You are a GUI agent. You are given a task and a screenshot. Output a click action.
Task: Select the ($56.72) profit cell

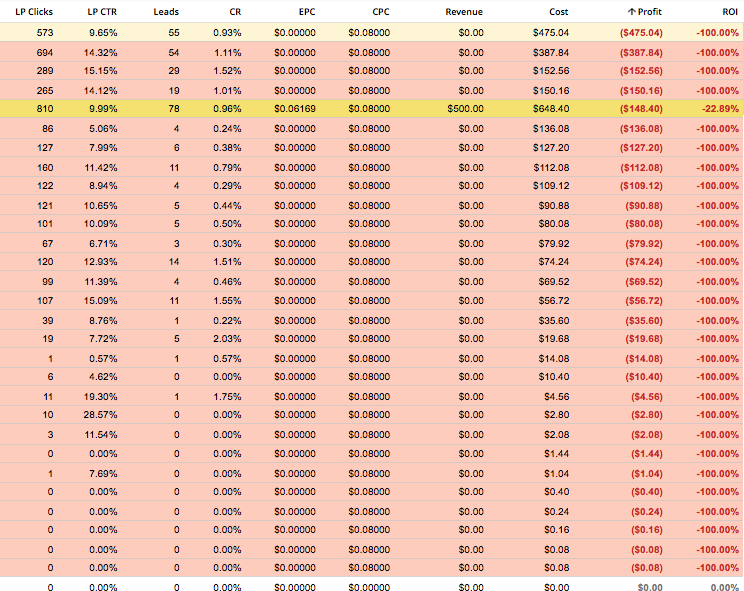[x=644, y=301]
